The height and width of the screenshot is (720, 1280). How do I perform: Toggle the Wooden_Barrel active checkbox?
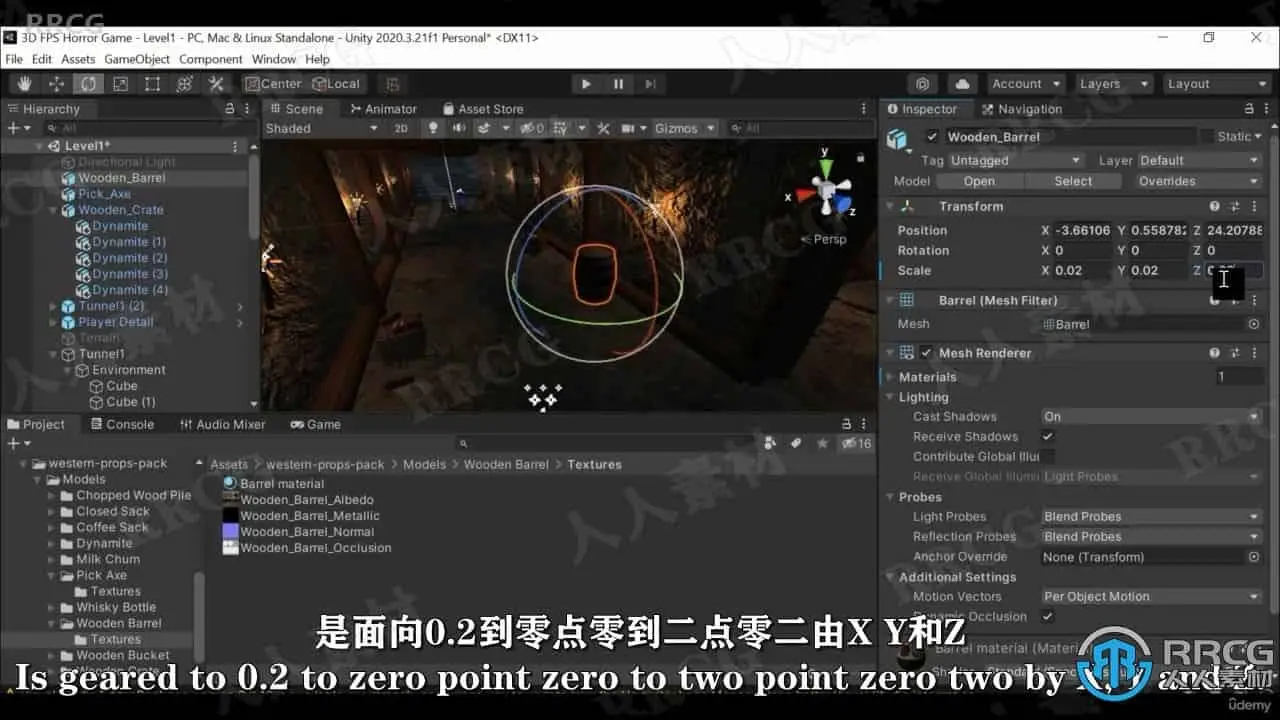[x=933, y=137]
